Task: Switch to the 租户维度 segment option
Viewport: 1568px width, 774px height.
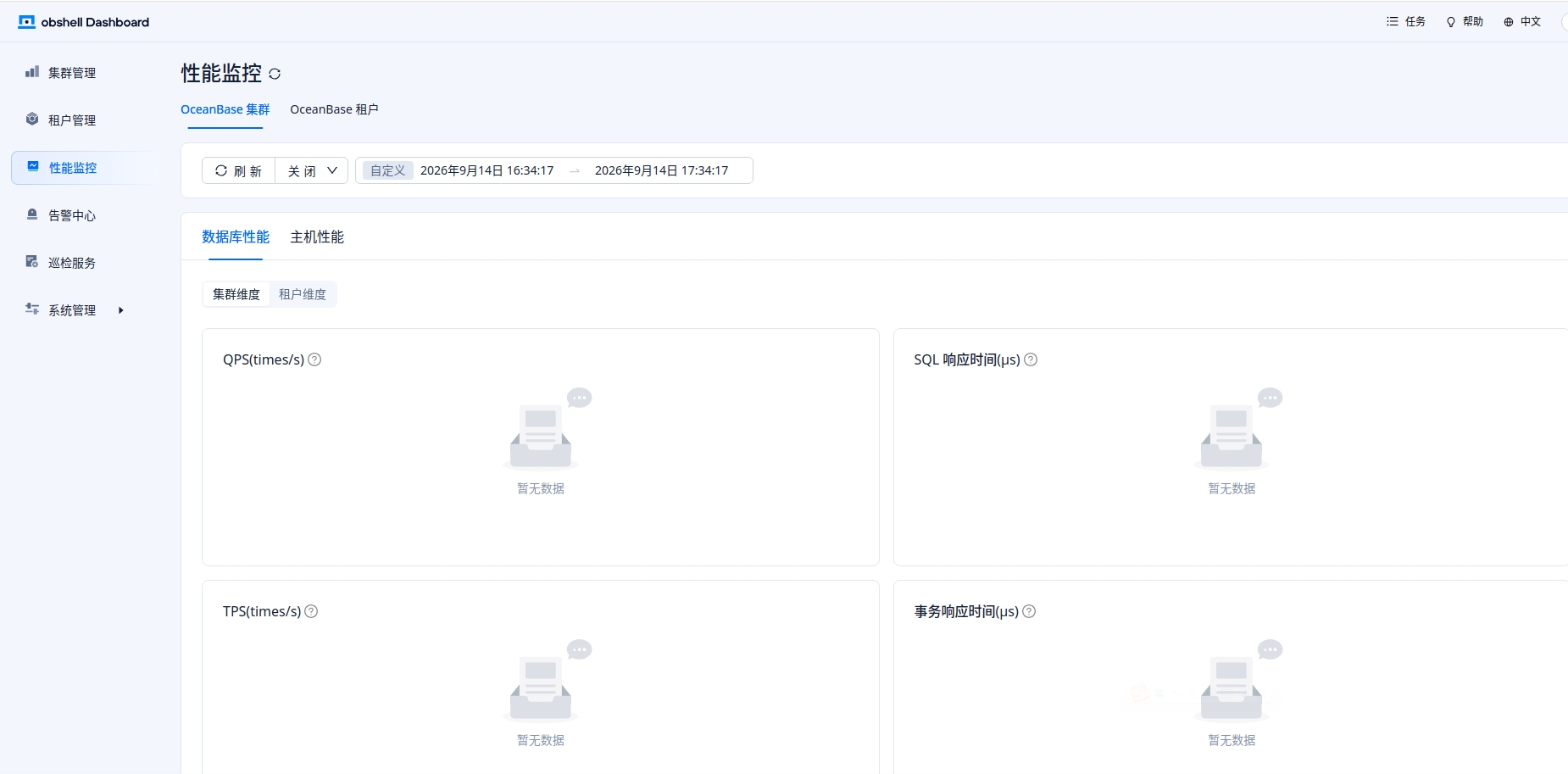Action: click(303, 294)
